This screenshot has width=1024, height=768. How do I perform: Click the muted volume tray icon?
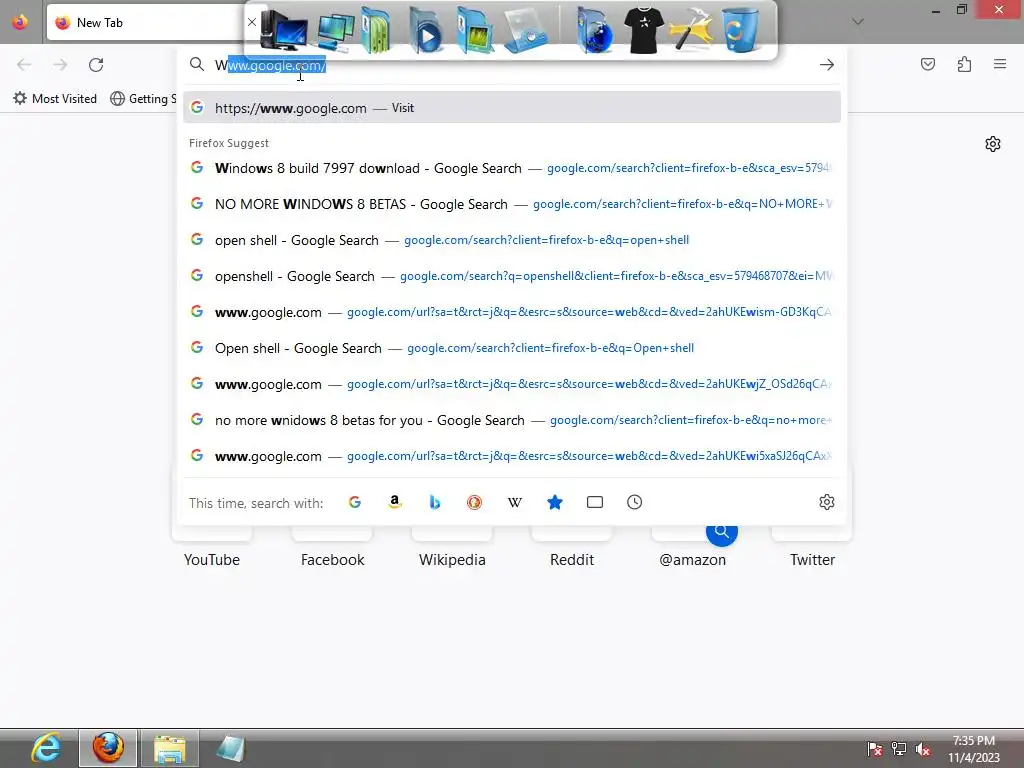click(x=923, y=749)
